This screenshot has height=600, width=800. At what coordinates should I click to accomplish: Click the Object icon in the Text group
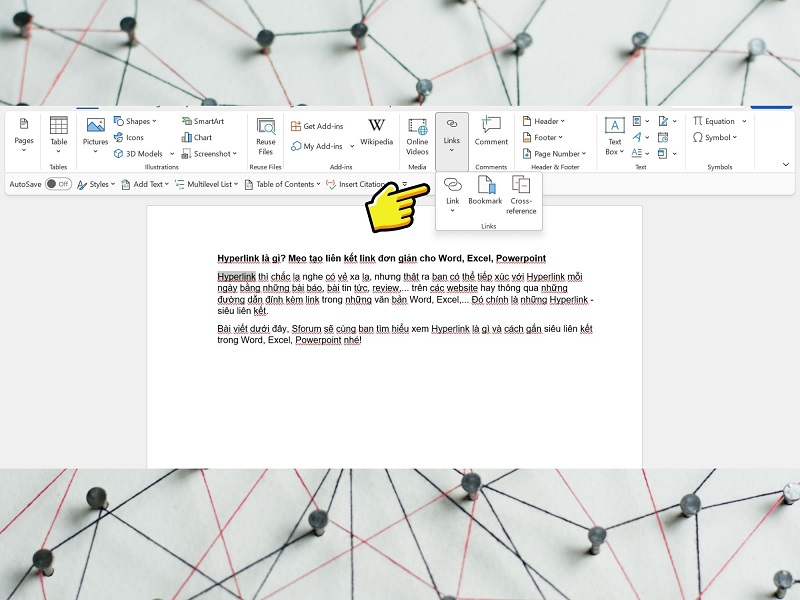pyautogui.click(x=662, y=153)
